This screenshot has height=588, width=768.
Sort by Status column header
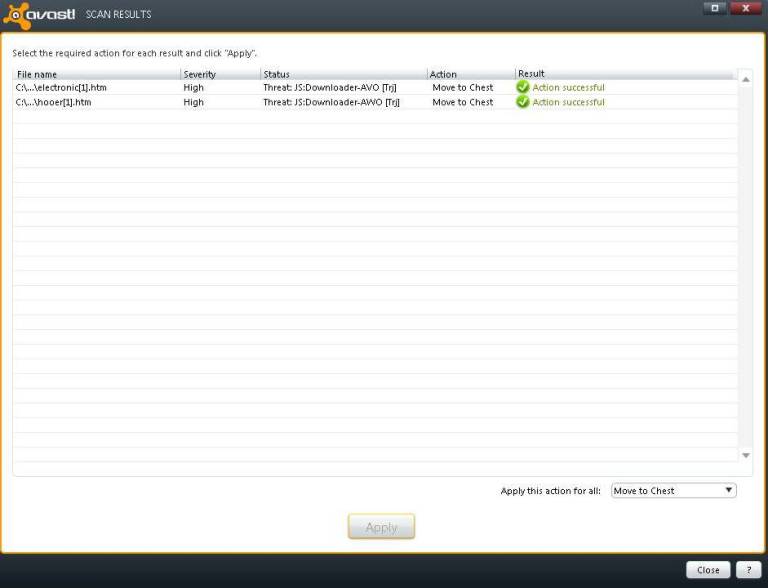[344, 74]
